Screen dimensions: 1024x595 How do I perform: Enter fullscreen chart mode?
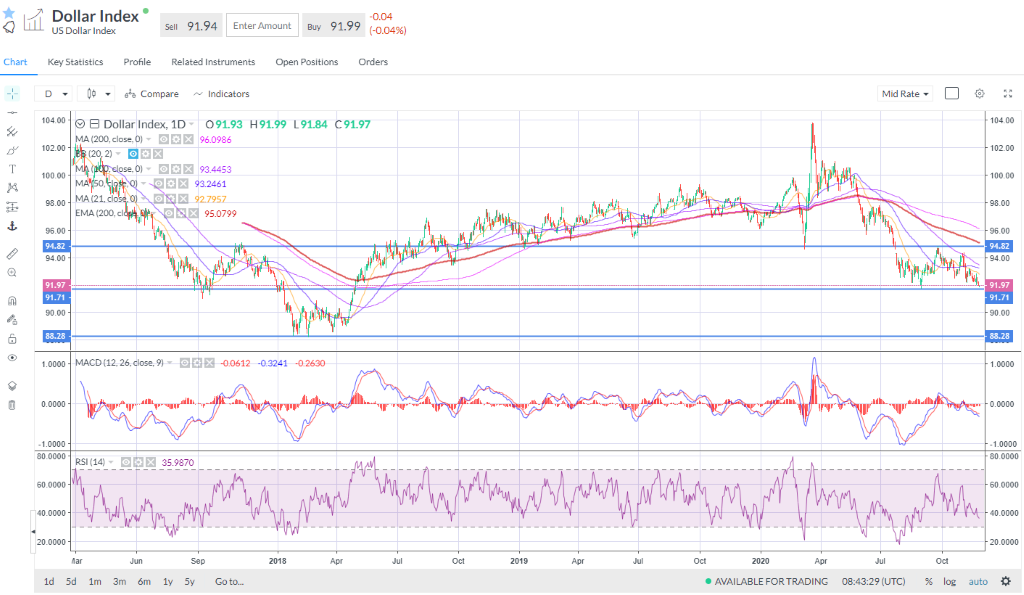1008,93
